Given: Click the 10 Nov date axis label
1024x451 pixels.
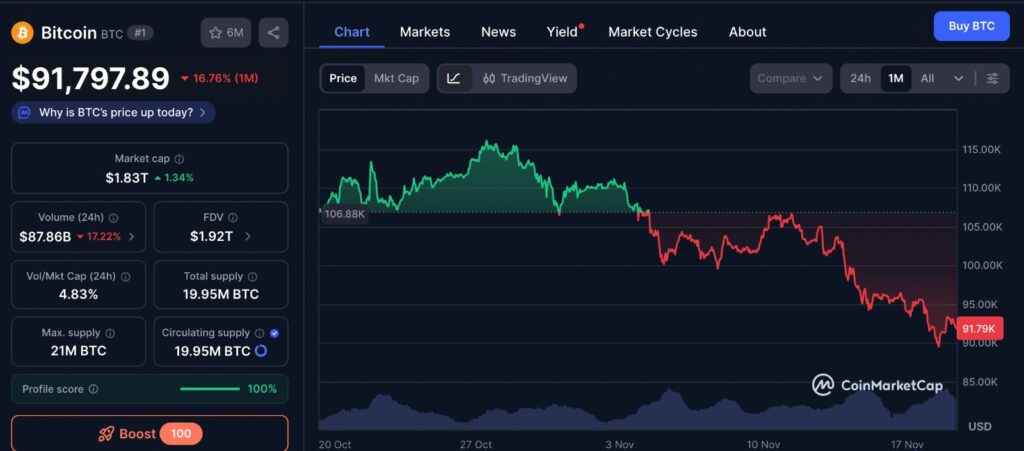Looking at the screenshot, I should 763,444.
